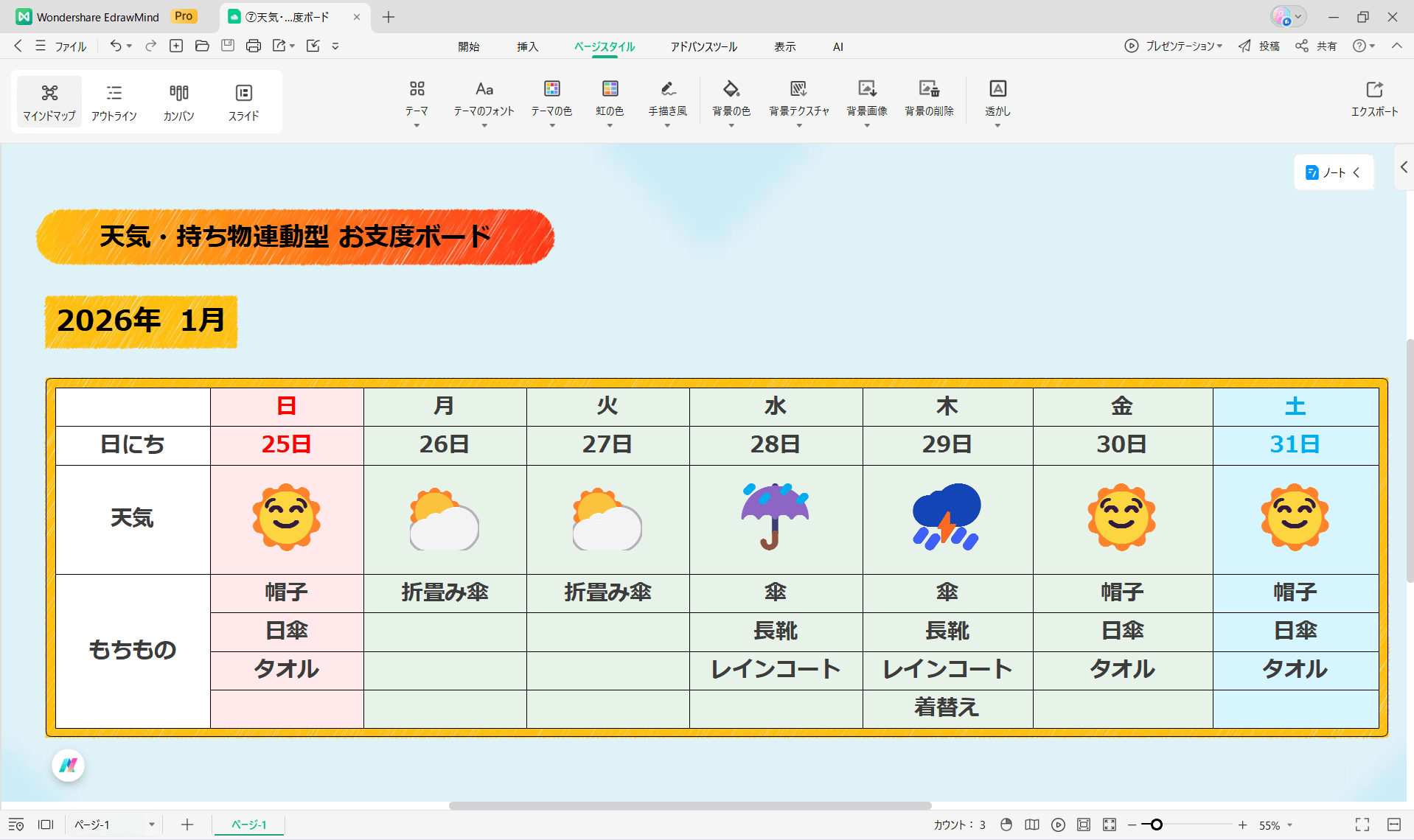Open the Notes (ノート) panel
Image resolution: width=1414 pixels, height=840 pixels.
1331,172
